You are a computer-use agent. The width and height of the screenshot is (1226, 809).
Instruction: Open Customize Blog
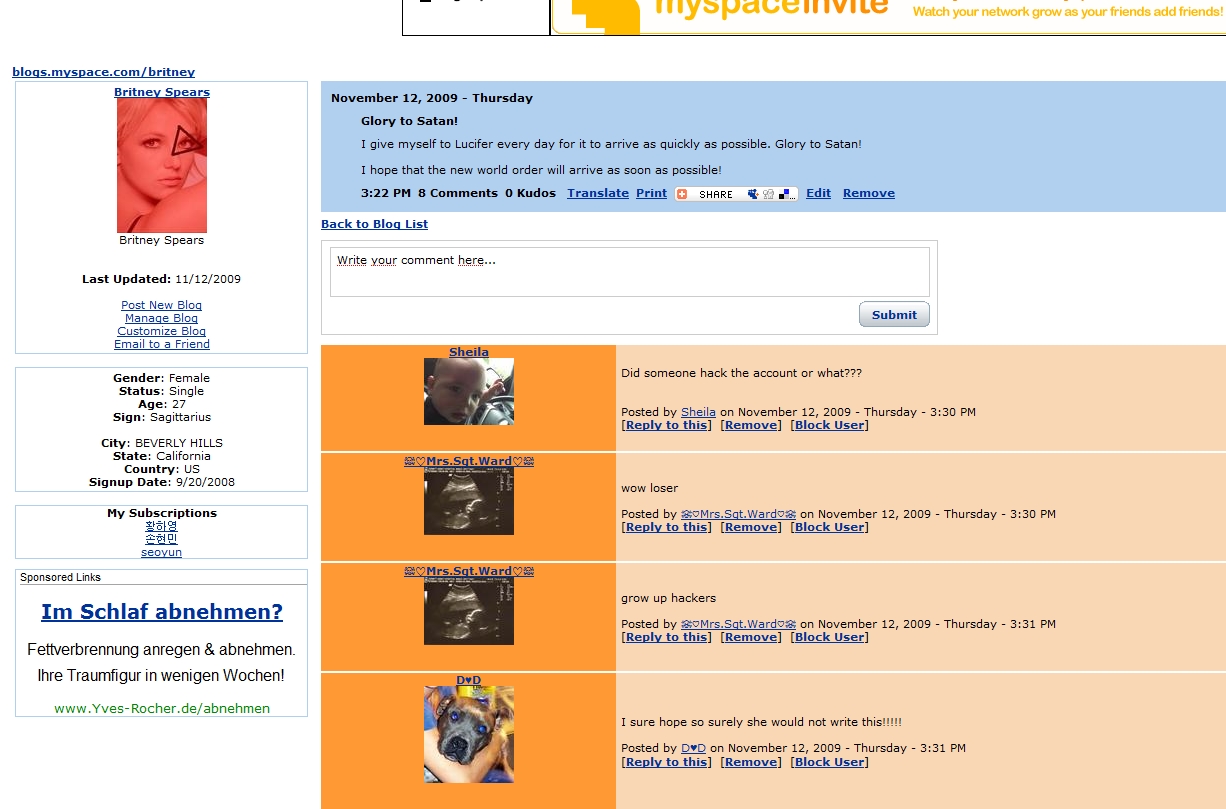[x=162, y=331]
